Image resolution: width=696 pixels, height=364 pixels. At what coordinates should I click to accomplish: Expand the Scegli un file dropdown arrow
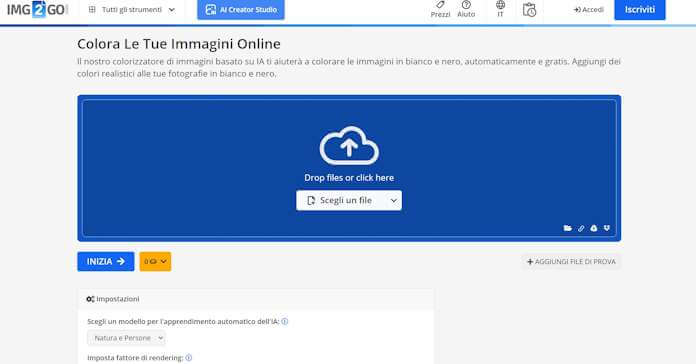pos(394,201)
